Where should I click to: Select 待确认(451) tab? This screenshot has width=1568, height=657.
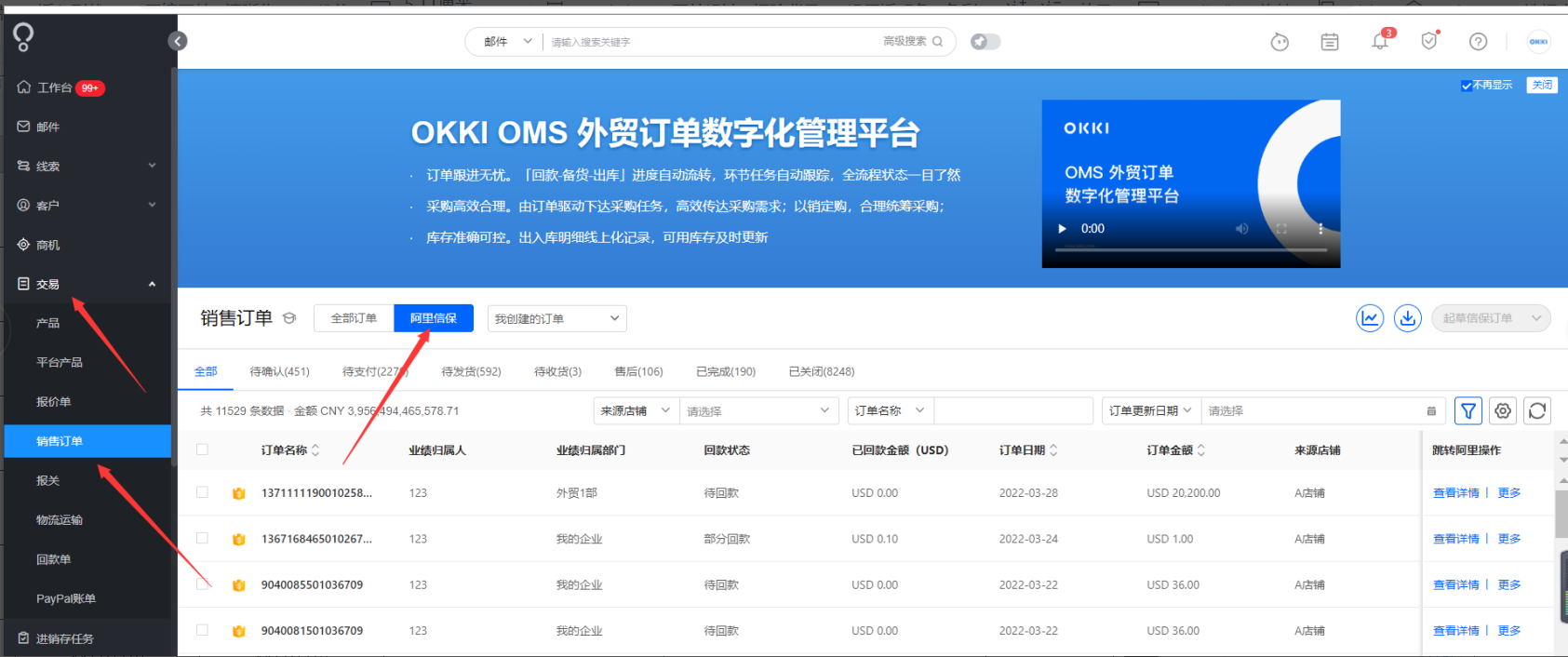(279, 371)
